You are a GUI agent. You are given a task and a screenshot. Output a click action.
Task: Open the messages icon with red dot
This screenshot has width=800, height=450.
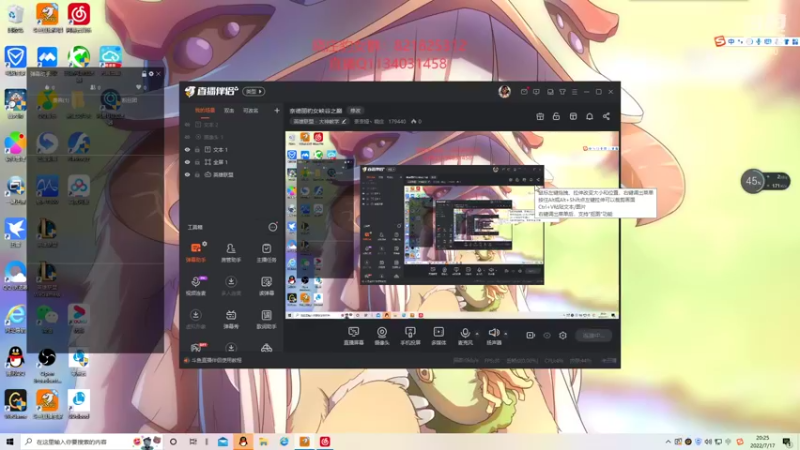pyautogui.click(x=524, y=92)
